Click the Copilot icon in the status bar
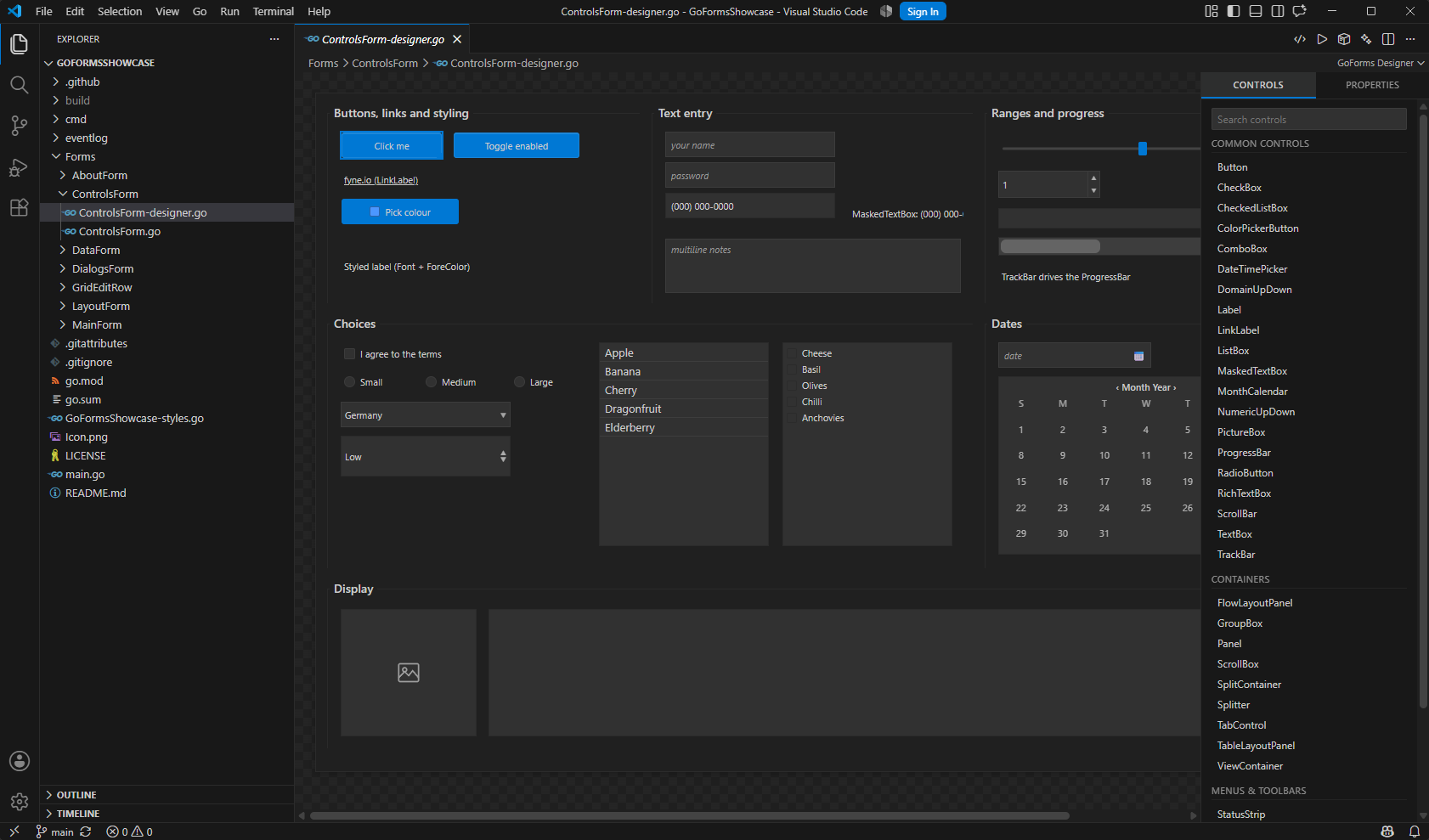Screen dimensions: 1429x840 1387,832
